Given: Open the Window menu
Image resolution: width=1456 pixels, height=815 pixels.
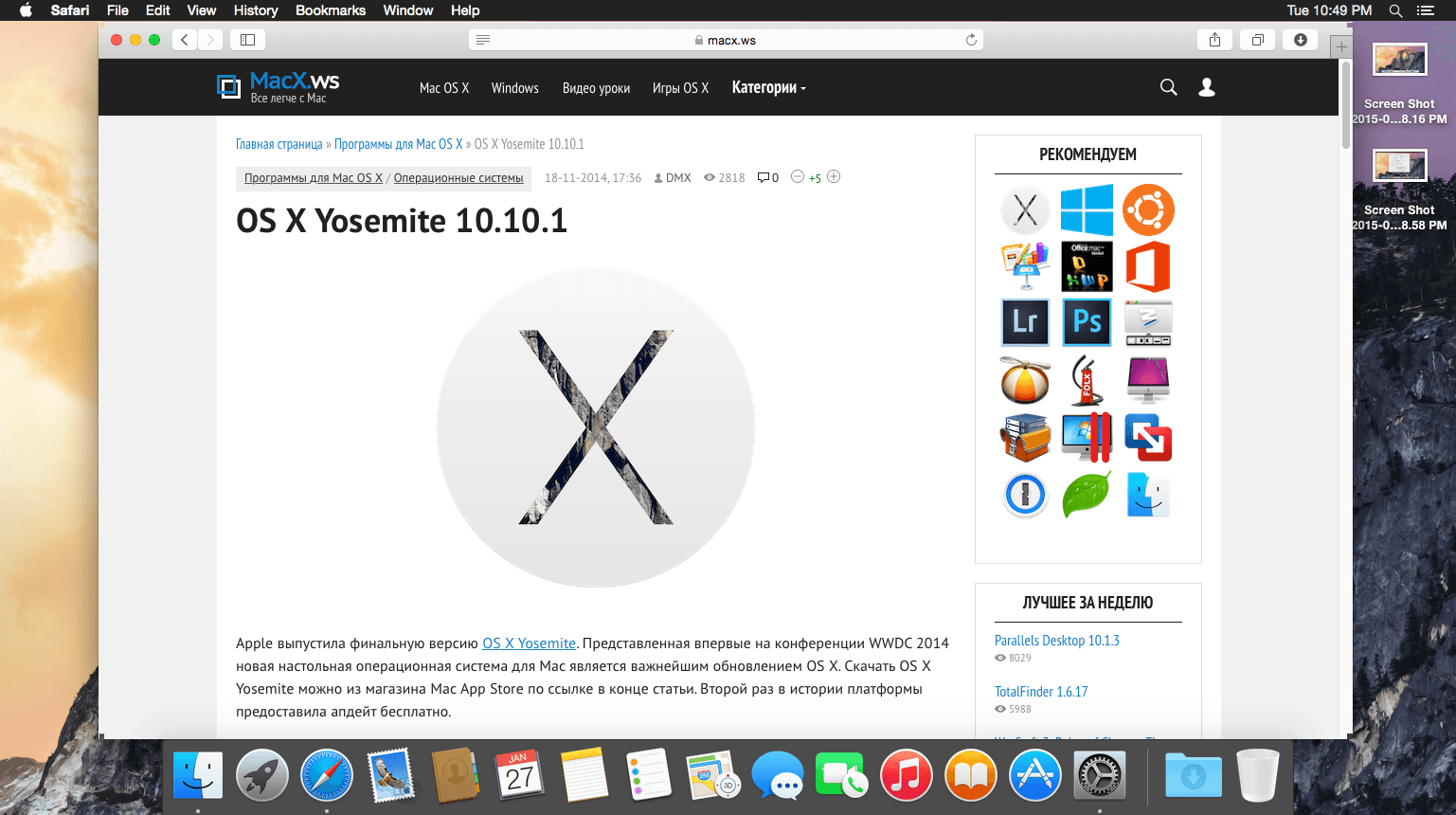Looking at the screenshot, I should click(x=408, y=10).
